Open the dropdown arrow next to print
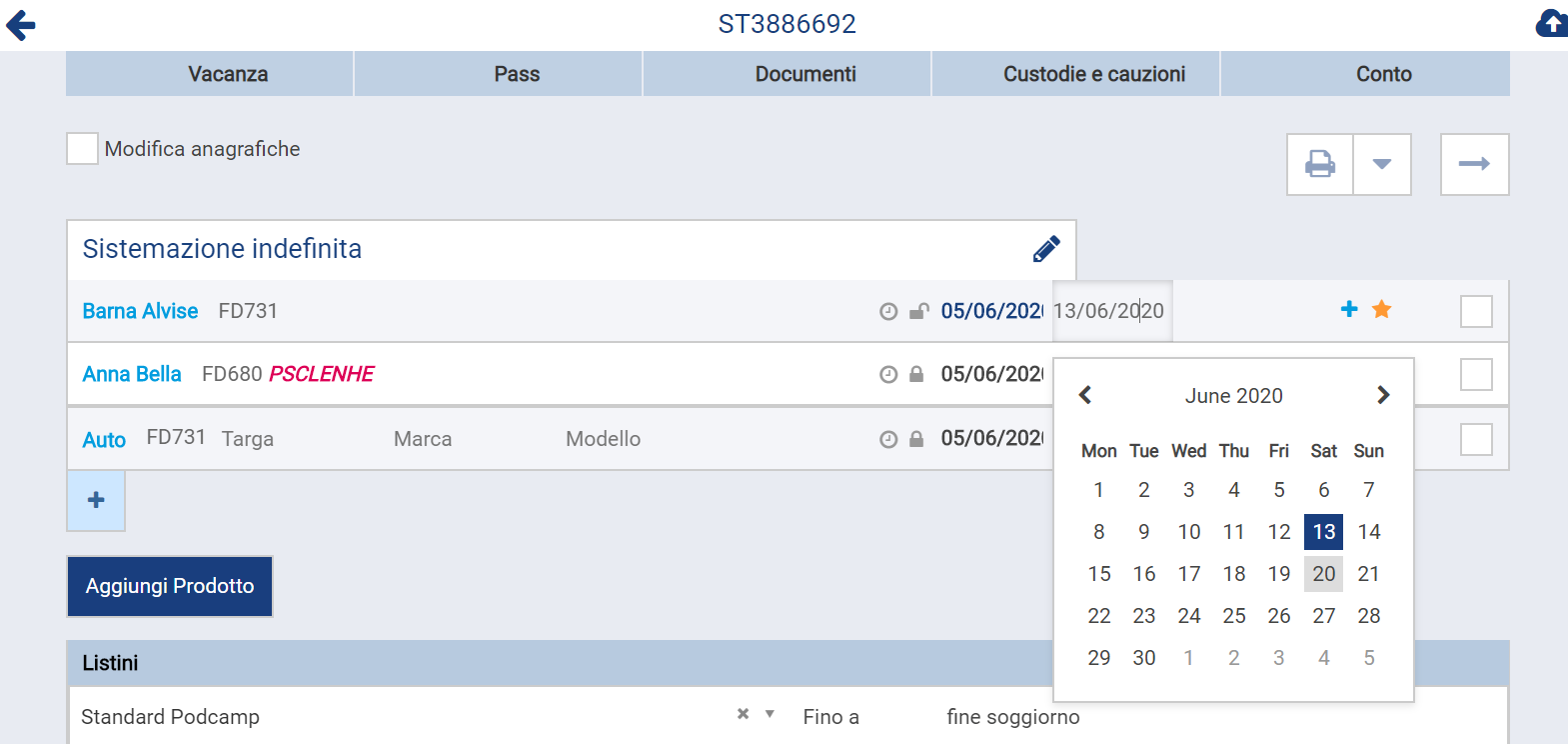Image resolution: width=1568 pixels, height=744 pixels. coord(1381,164)
